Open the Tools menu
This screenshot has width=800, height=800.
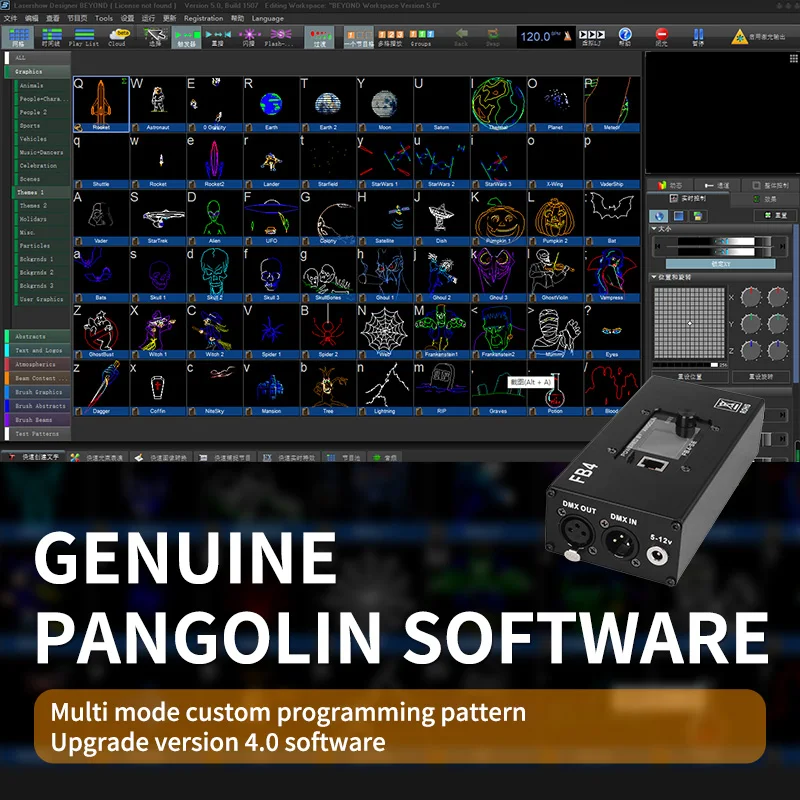point(104,18)
